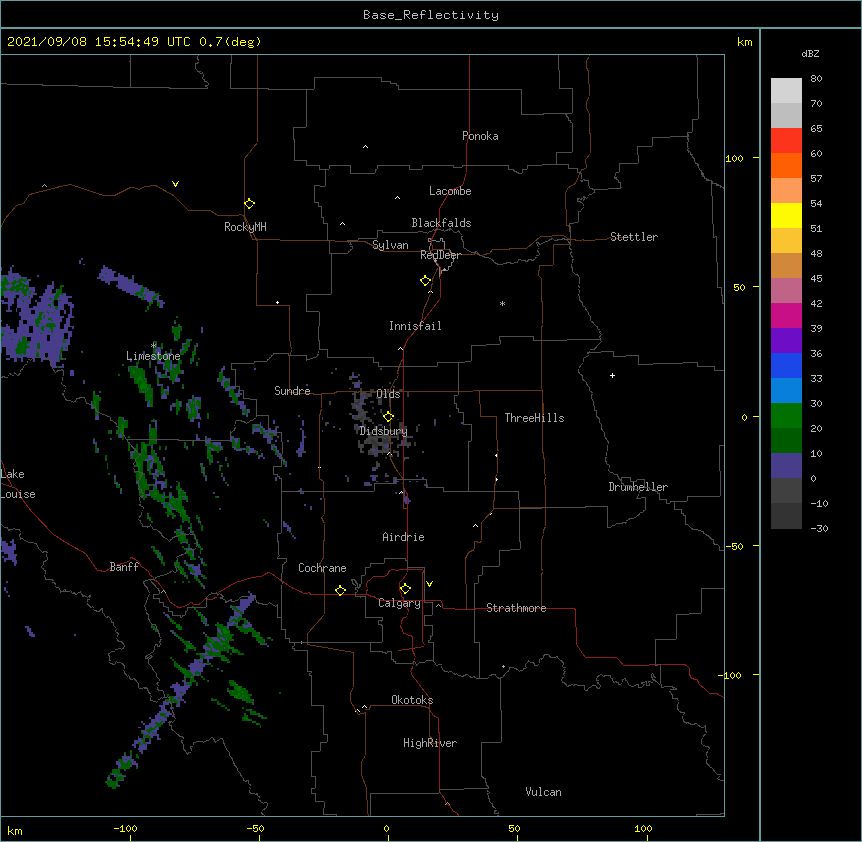Click the 0.7(deg) elevation angle text
Screen dimensions: 862x842
(230, 42)
